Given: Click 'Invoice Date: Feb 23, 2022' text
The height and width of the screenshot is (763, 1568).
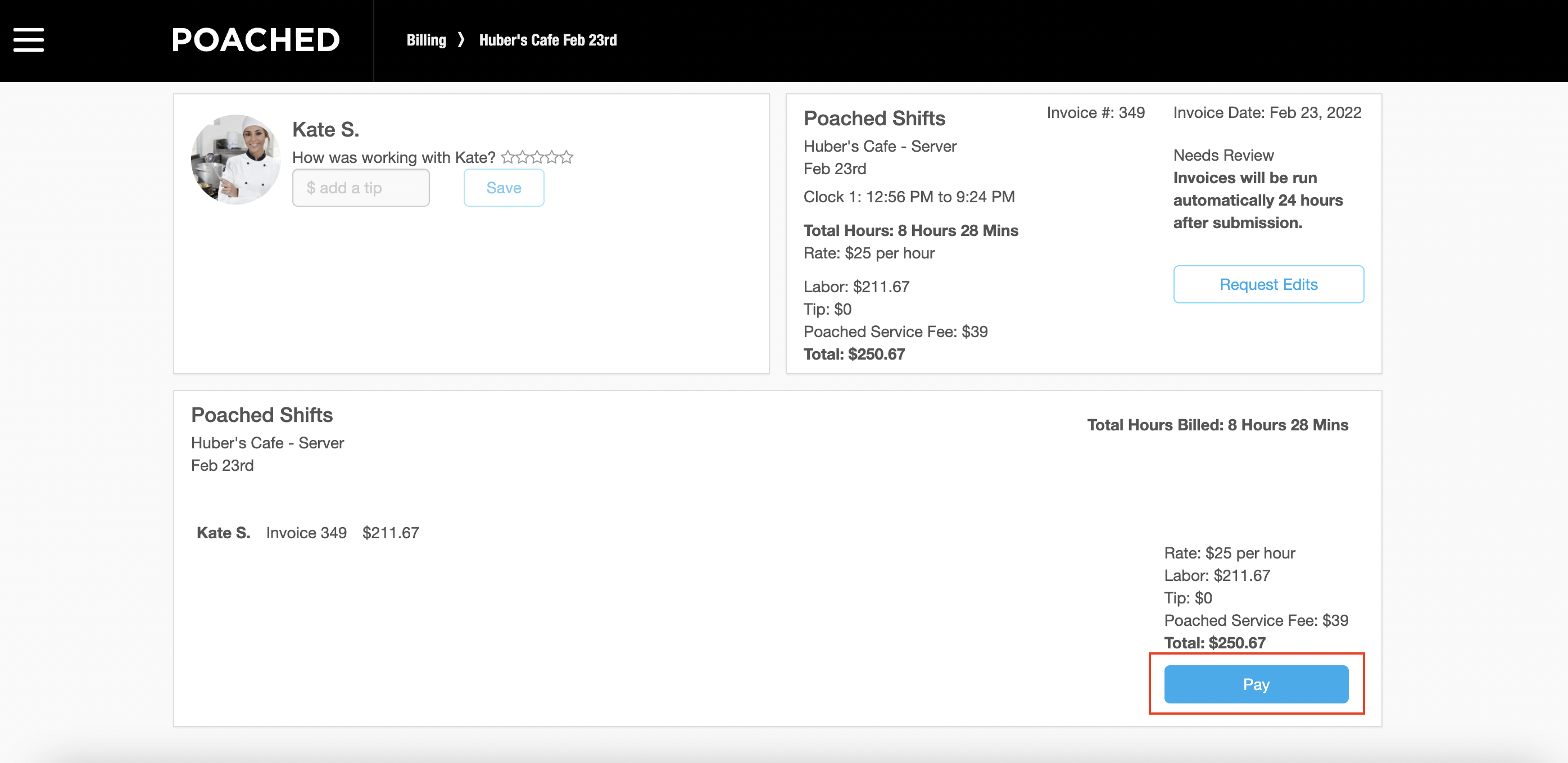Looking at the screenshot, I should [1267, 112].
